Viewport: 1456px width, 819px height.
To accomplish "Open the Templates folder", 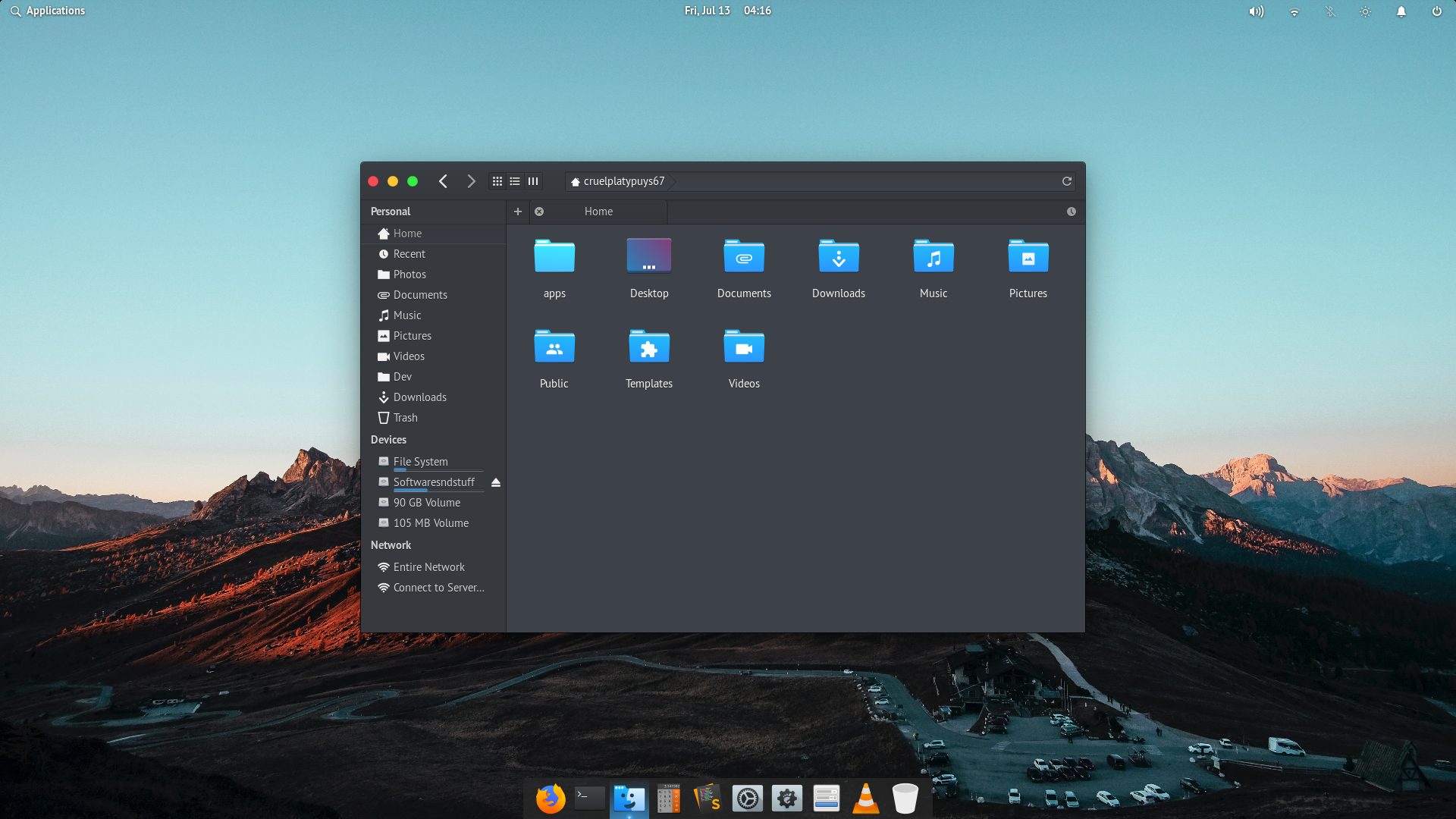I will pos(648,358).
